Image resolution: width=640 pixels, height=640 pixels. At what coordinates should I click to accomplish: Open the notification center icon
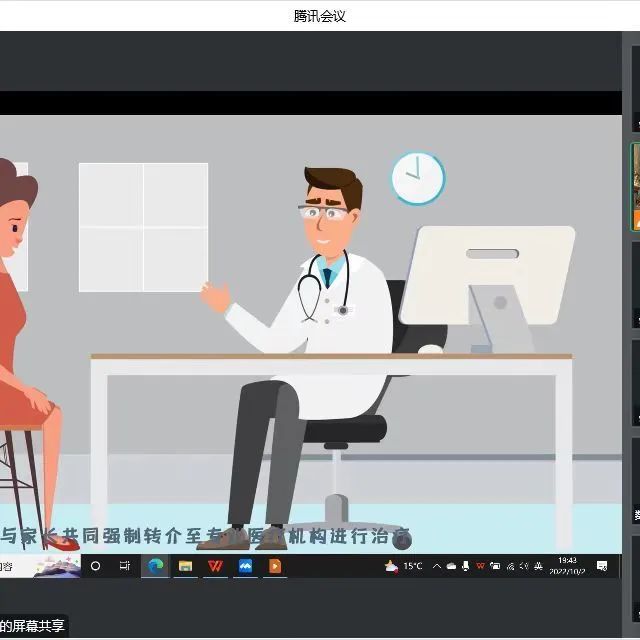click(x=602, y=566)
